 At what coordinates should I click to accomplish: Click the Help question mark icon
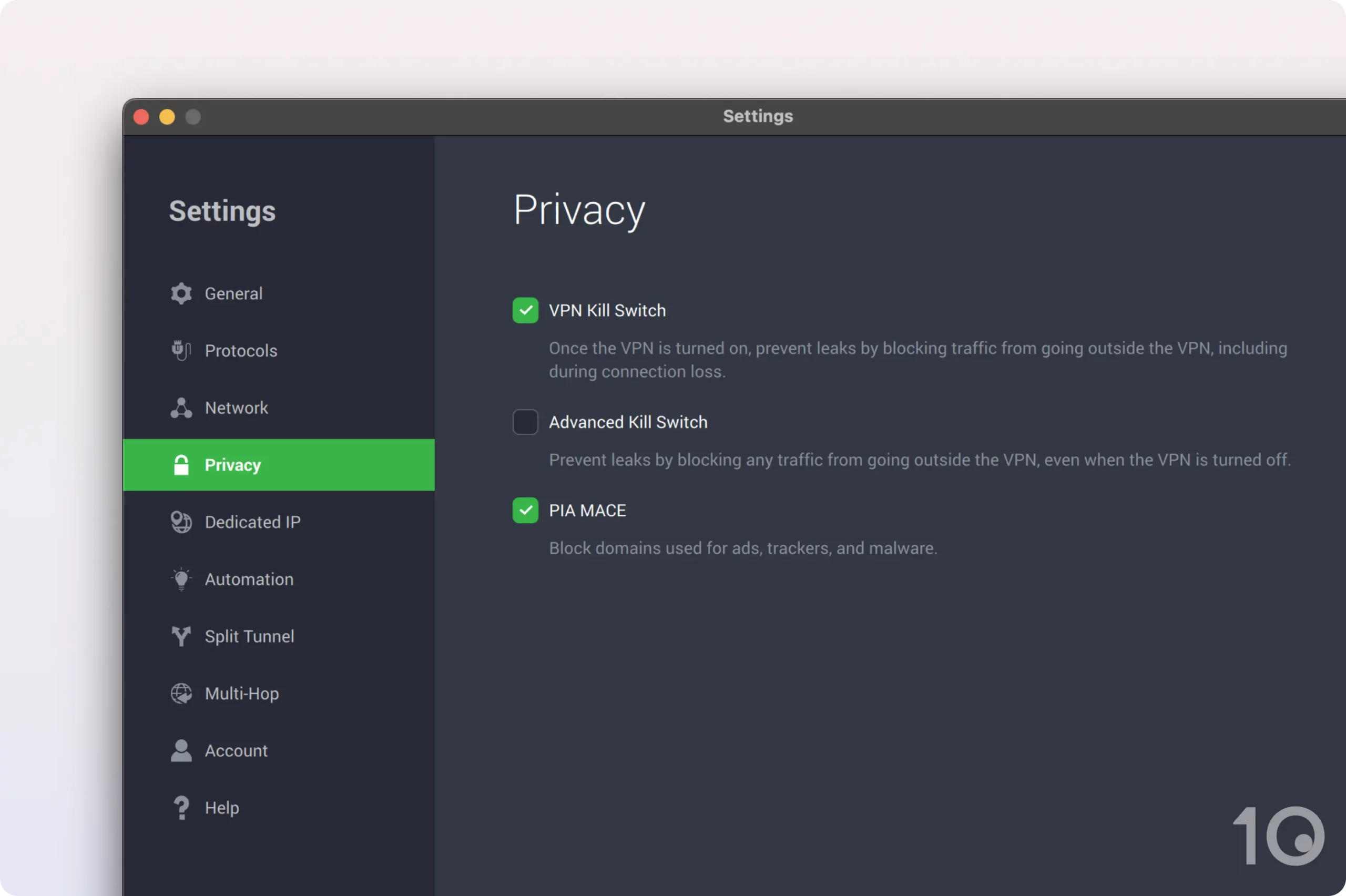[x=181, y=808]
